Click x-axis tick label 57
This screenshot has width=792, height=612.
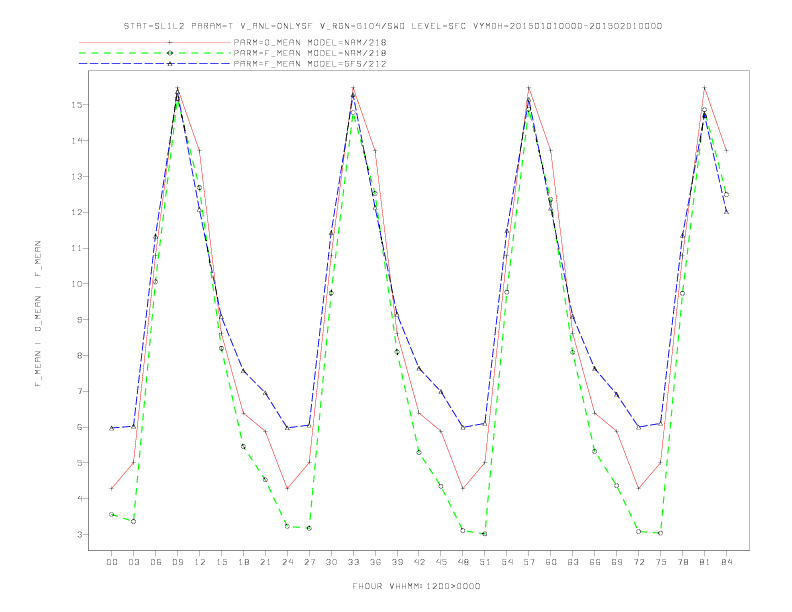(x=529, y=562)
